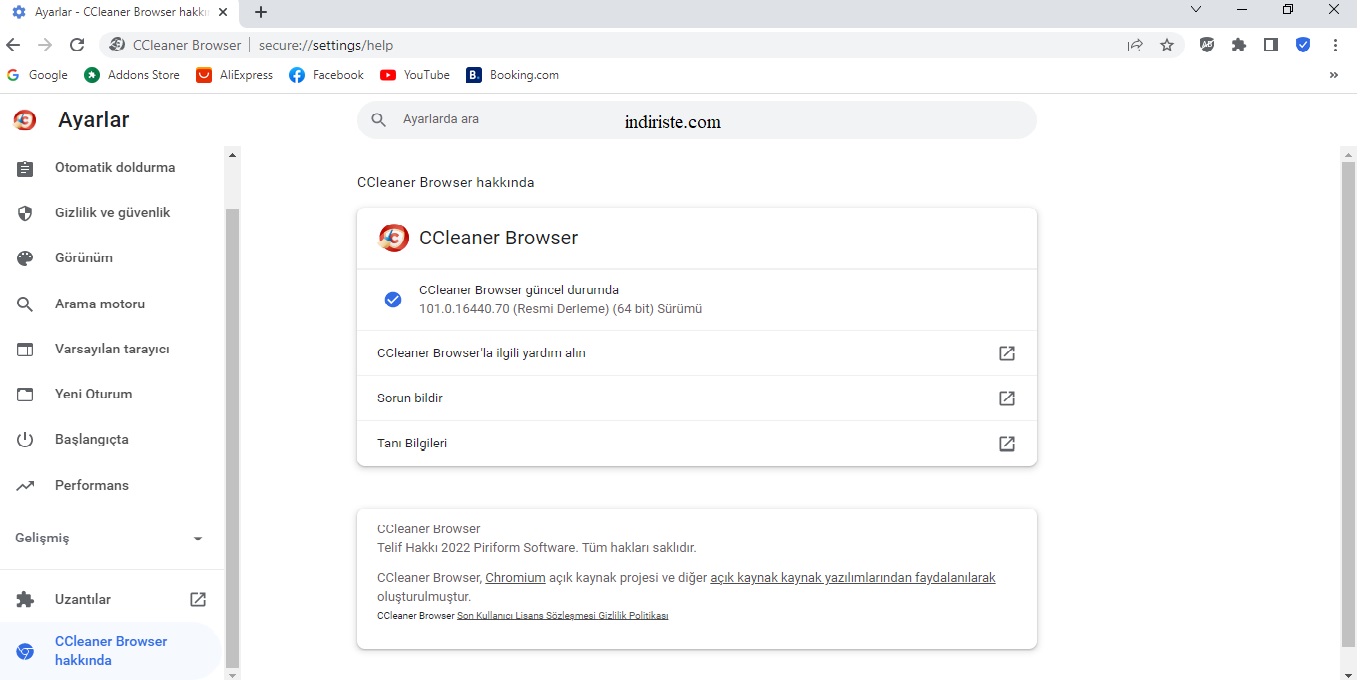The image size is (1366, 680).
Task: Click the search magnifier icon in settings
Action: tap(378, 120)
